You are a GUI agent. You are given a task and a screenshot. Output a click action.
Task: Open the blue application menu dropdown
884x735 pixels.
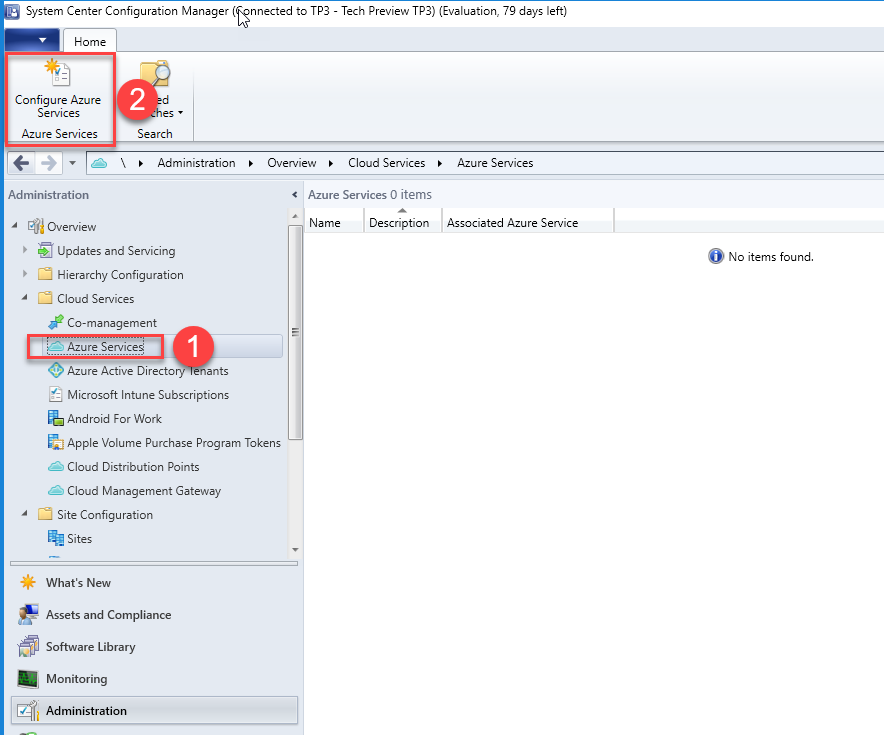pyautogui.click(x=32, y=40)
